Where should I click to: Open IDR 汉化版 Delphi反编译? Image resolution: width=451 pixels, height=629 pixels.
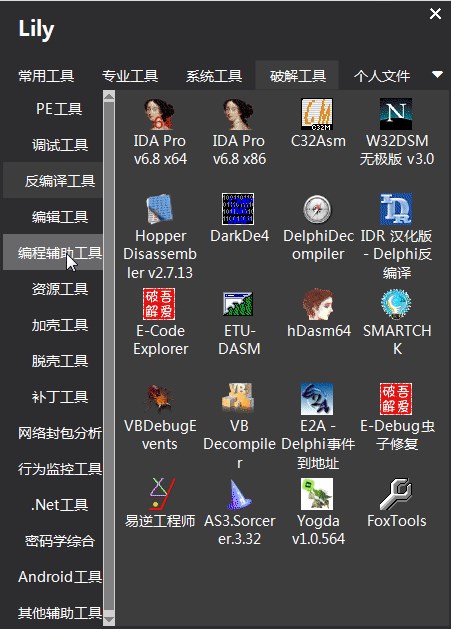[396, 237]
